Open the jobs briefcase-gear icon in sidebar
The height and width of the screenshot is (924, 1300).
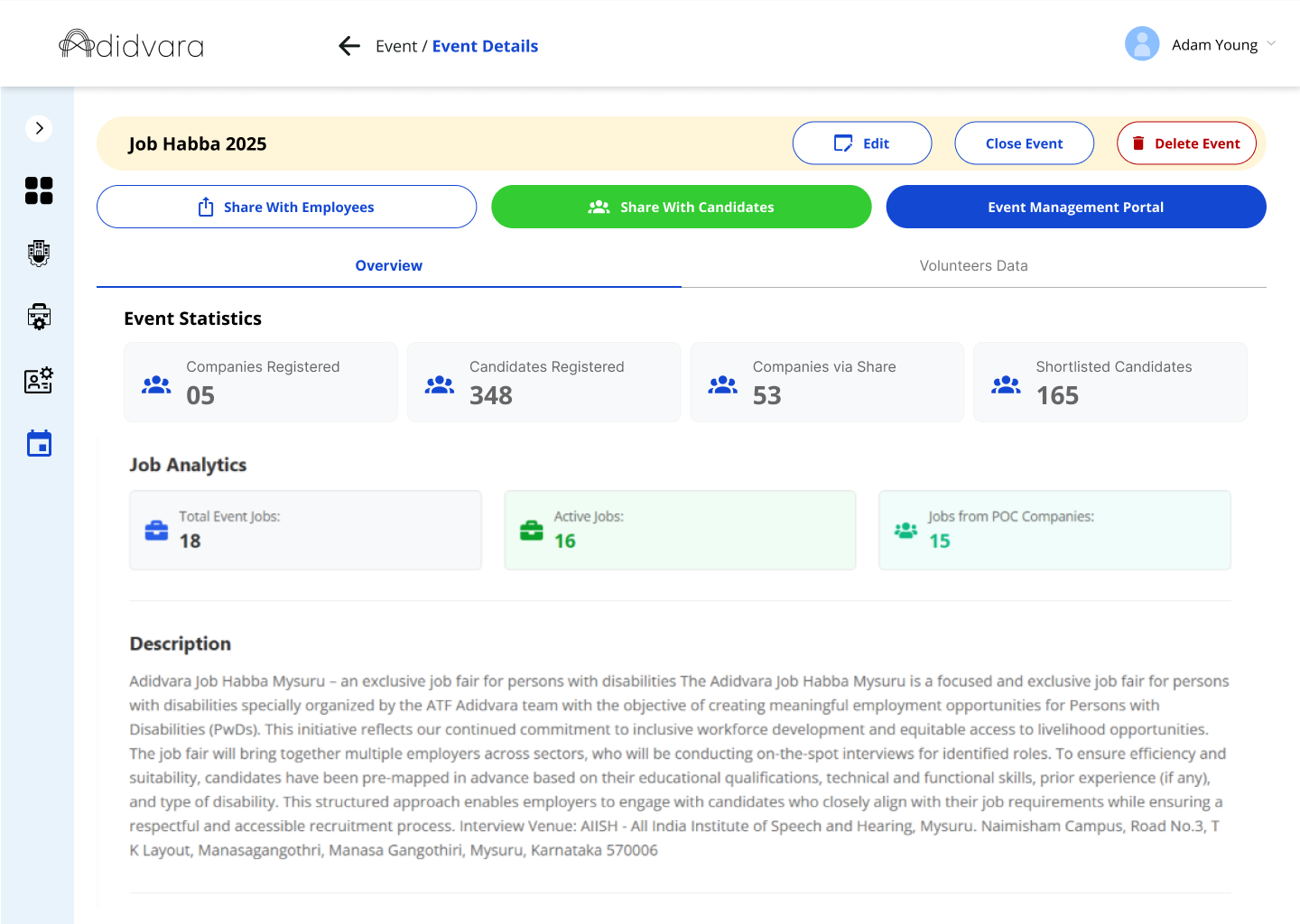(x=39, y=317)
